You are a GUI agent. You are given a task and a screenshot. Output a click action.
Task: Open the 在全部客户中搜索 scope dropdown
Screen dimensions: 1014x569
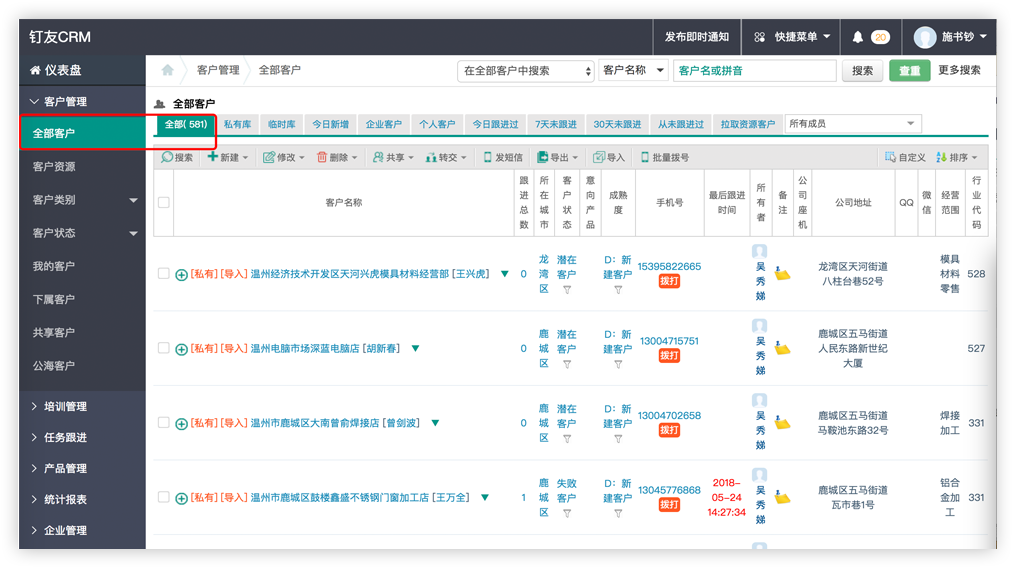[x=526, y=70]
